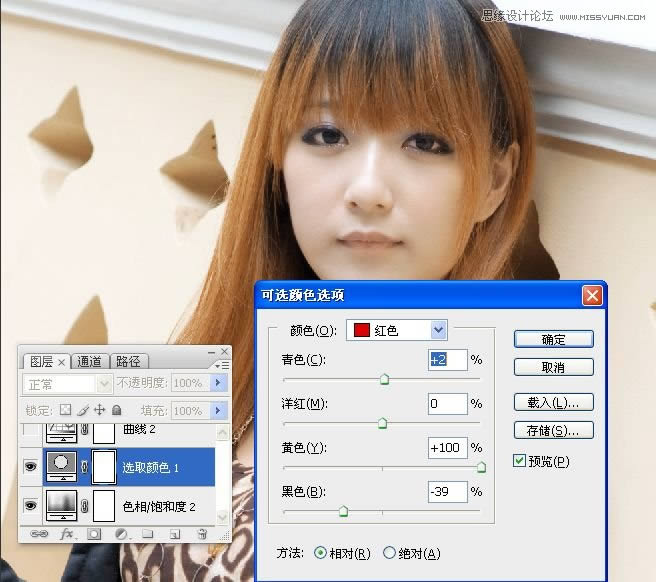Click the 确定 OK button

[553, 339]
